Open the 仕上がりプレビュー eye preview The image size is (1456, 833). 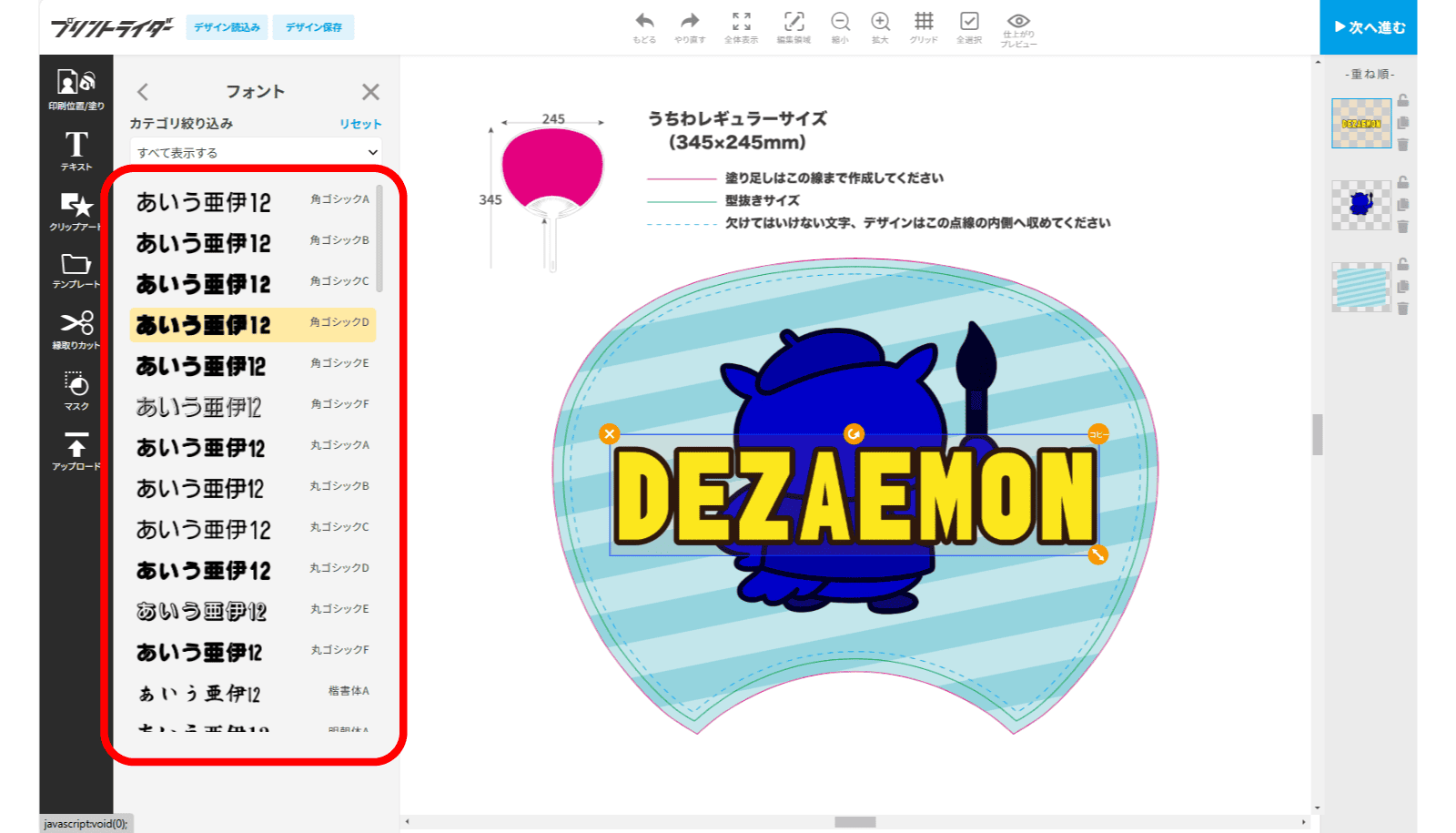point(1018,29)
